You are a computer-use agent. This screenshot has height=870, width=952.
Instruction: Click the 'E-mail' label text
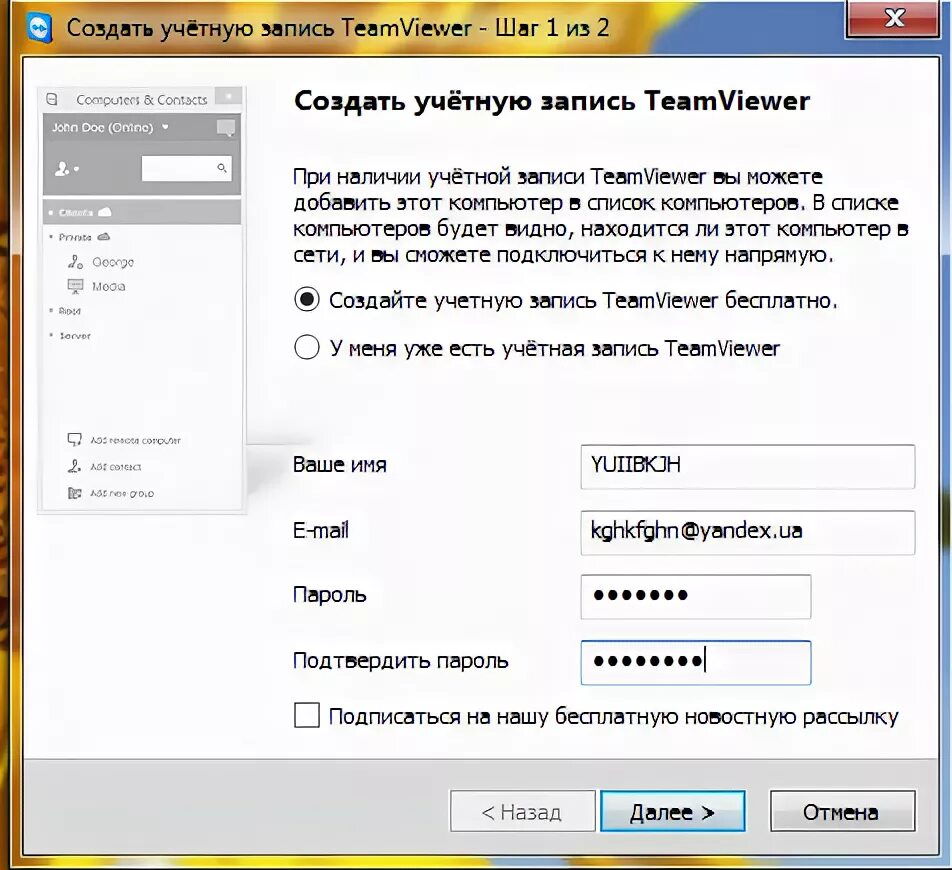(x=321, y=531)
